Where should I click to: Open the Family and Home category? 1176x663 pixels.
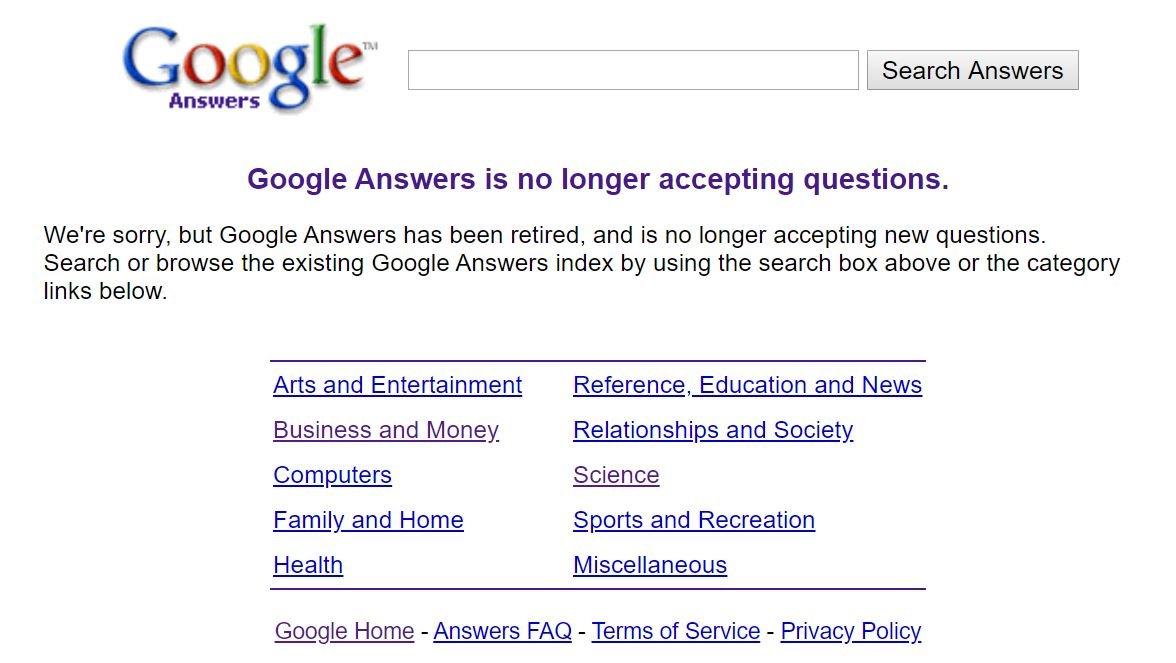[368, 520]
